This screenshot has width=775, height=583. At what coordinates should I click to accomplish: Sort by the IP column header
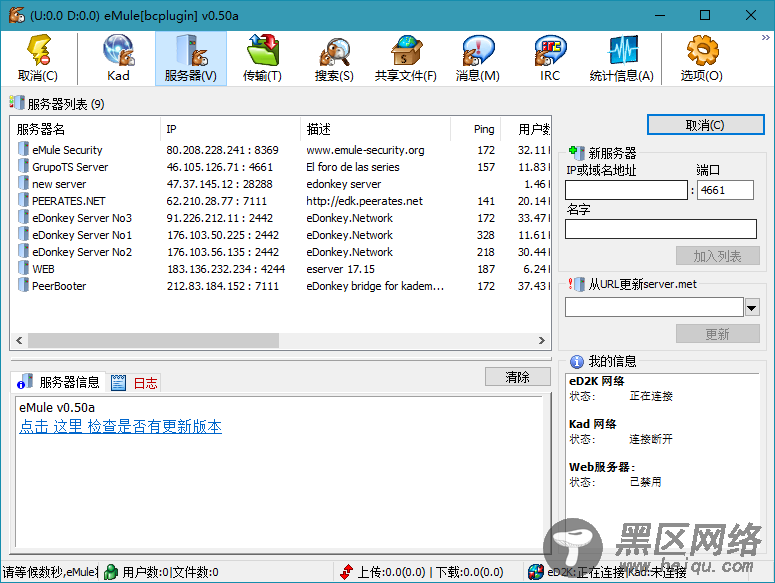pyautogui.click(x=230, y=129)
